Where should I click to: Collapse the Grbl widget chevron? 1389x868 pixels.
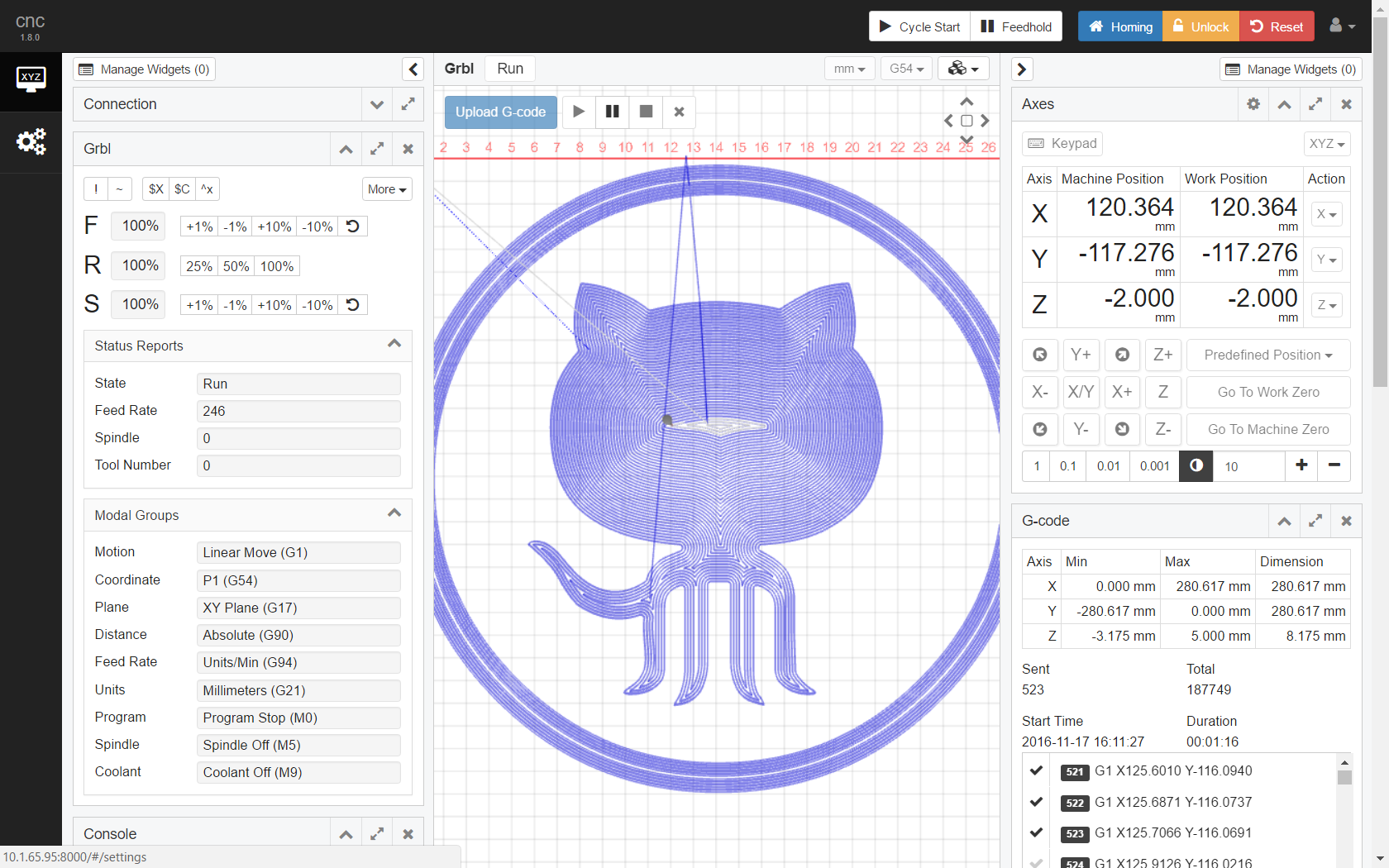[346, 149]
